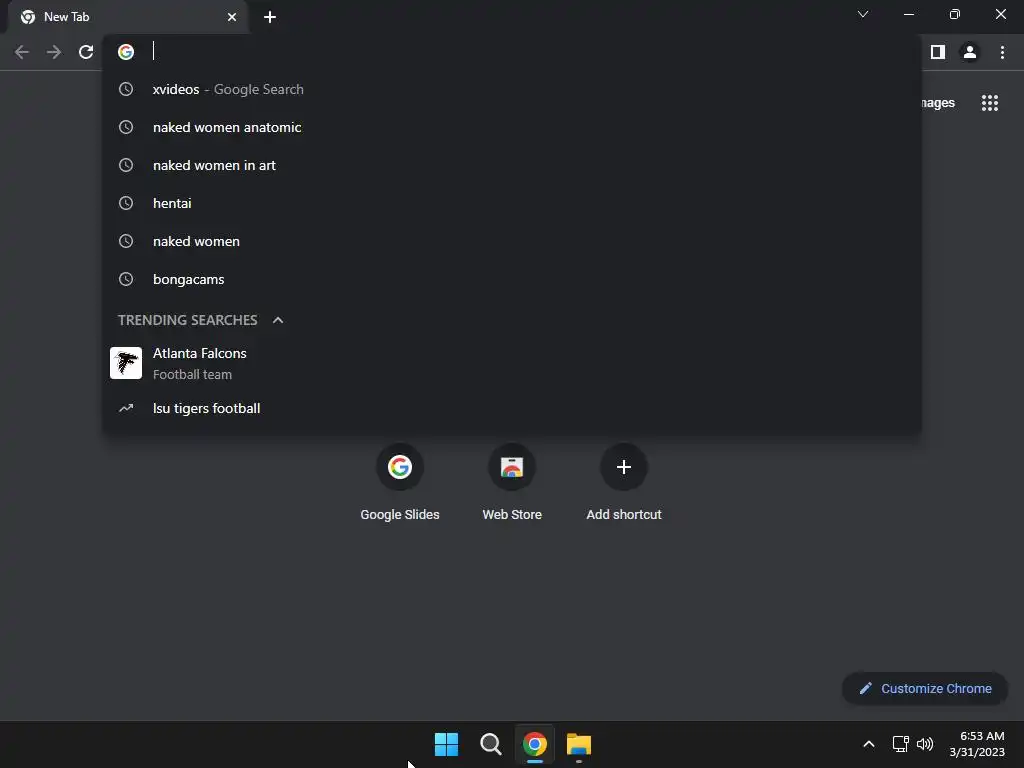Click Football team subtitle text
This screenshot has height=768, width=1024.
193,375
